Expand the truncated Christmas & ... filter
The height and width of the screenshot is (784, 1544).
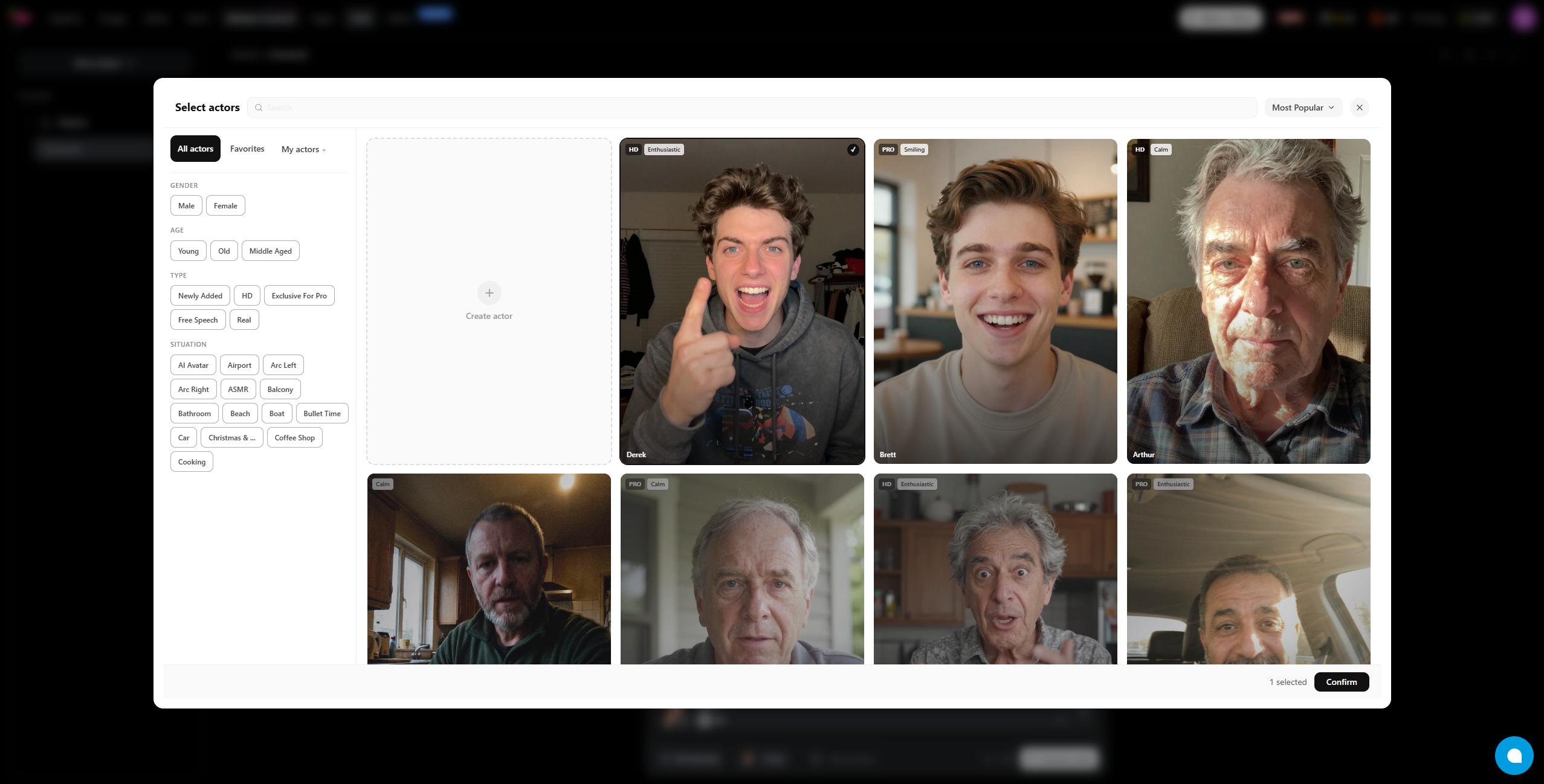tap(231, 438)
